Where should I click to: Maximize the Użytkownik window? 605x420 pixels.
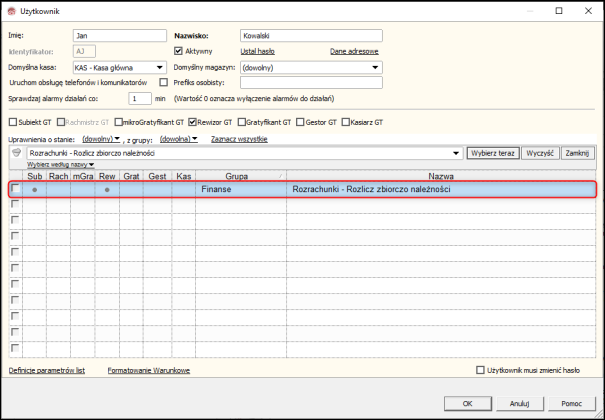(559, 11)
